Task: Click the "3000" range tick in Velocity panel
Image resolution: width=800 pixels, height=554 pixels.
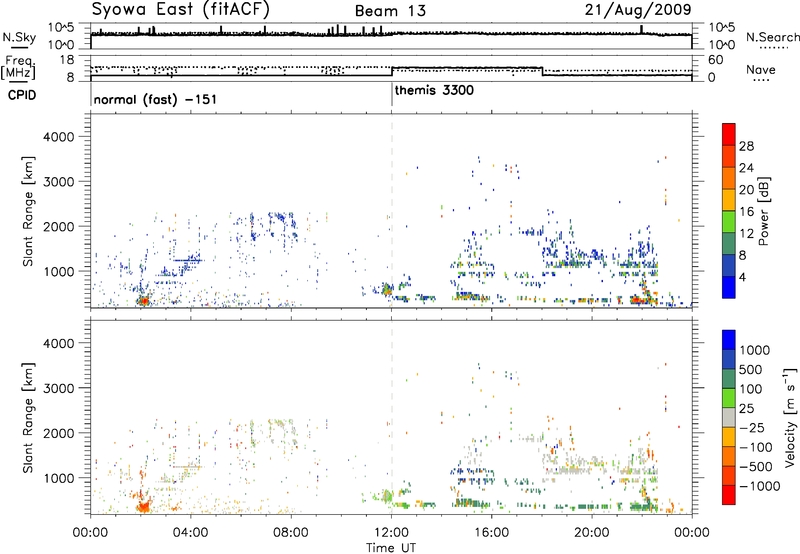Action: click(x=59, y=388)
